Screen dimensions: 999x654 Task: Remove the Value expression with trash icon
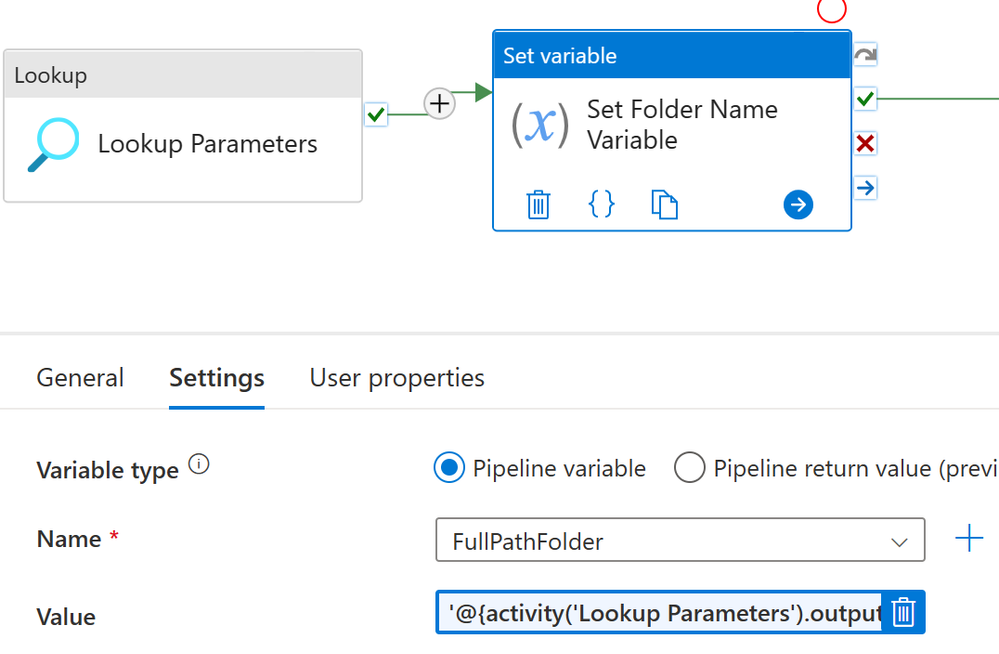pyautogui.click(x=903, y=613)
